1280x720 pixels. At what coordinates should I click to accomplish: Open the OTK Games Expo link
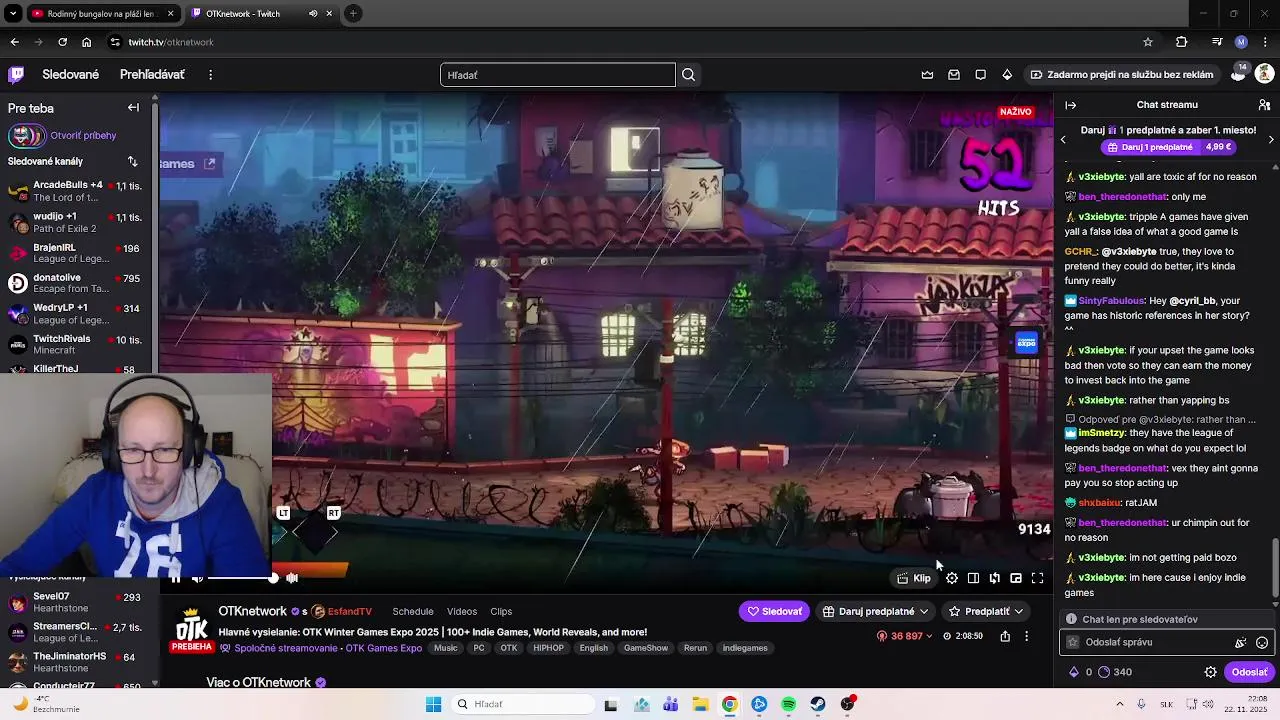tap(383, 648)
